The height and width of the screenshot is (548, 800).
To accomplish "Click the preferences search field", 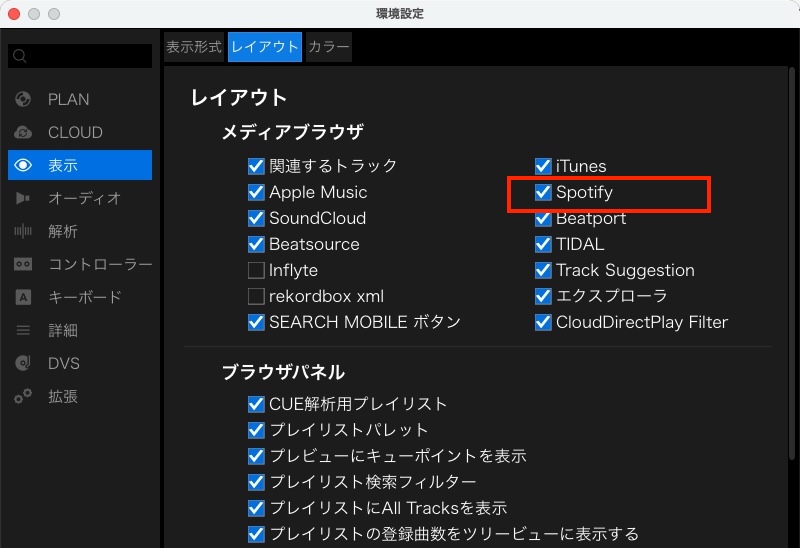I will [80, 56].
